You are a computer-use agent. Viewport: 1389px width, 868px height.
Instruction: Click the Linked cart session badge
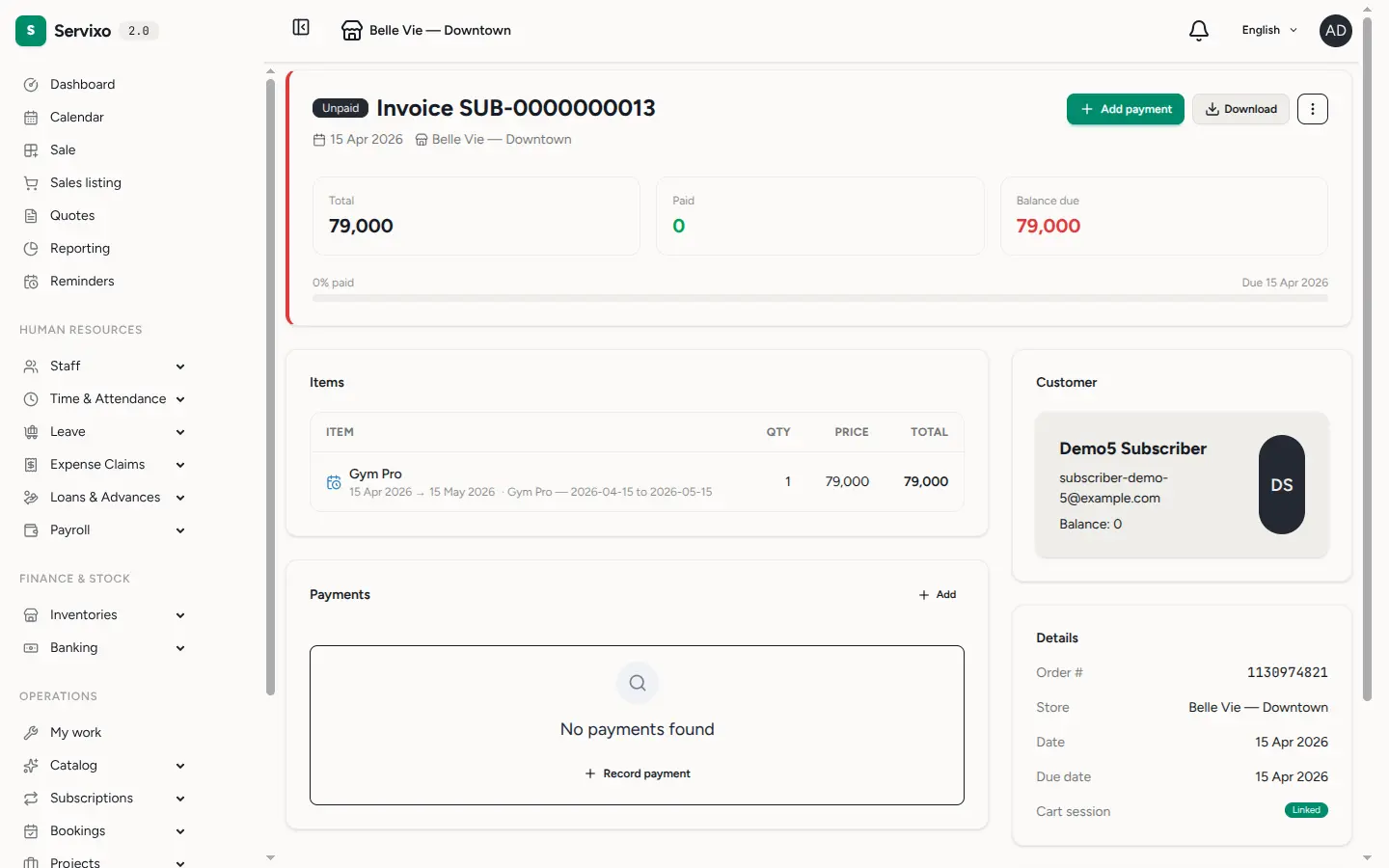pos(1306,810)
